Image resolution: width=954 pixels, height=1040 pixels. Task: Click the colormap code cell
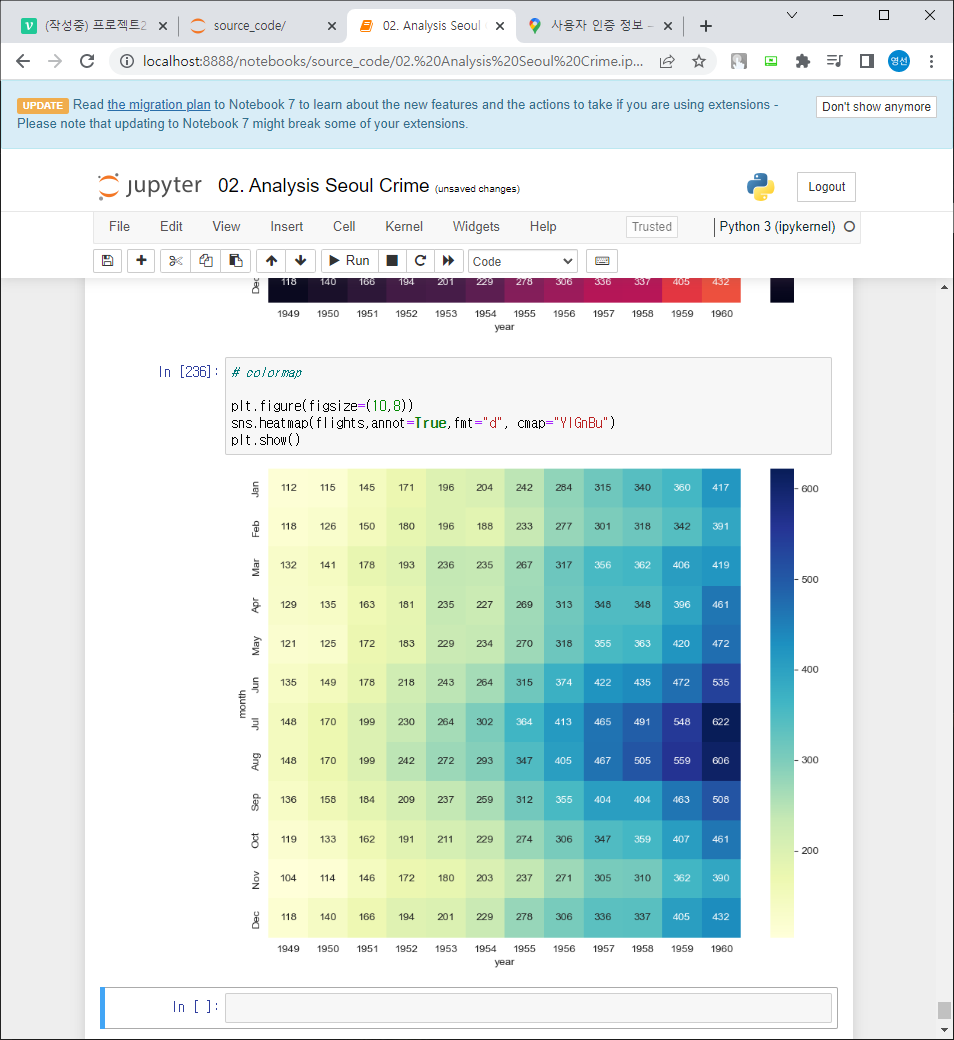click(x=528, y=406)
